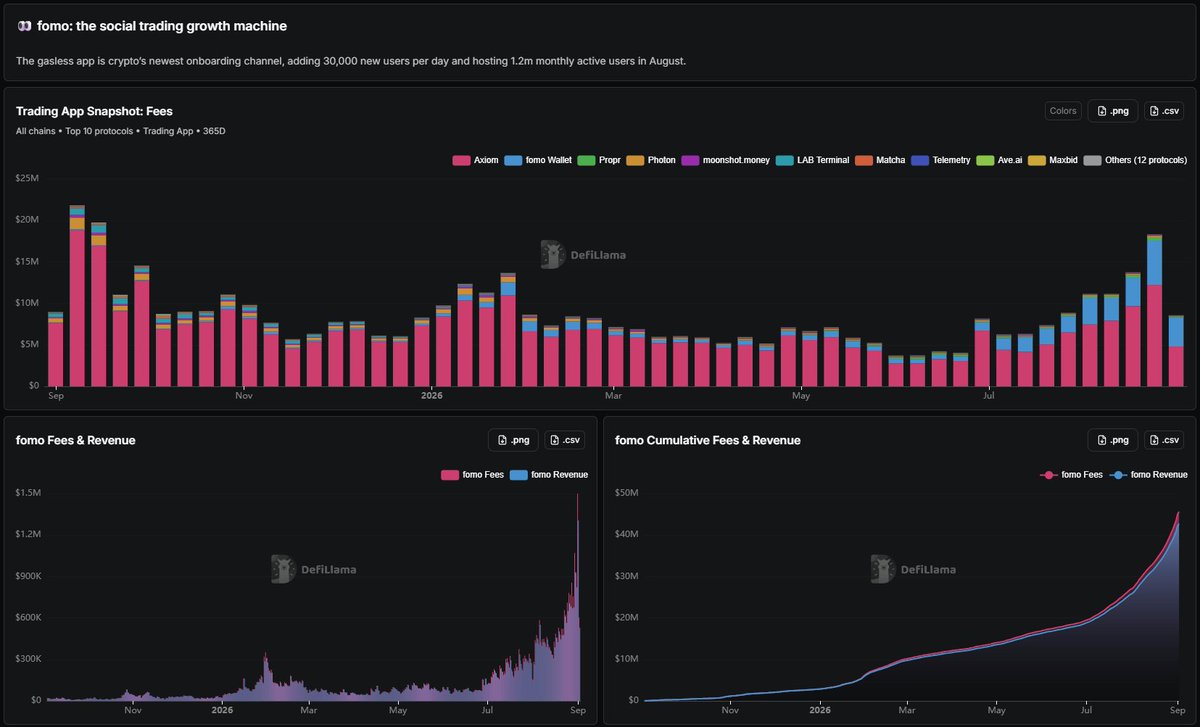Screen dimensions: 1200x727
Task: Hide the Matcha series via its legend
Action: pos(881,160)
